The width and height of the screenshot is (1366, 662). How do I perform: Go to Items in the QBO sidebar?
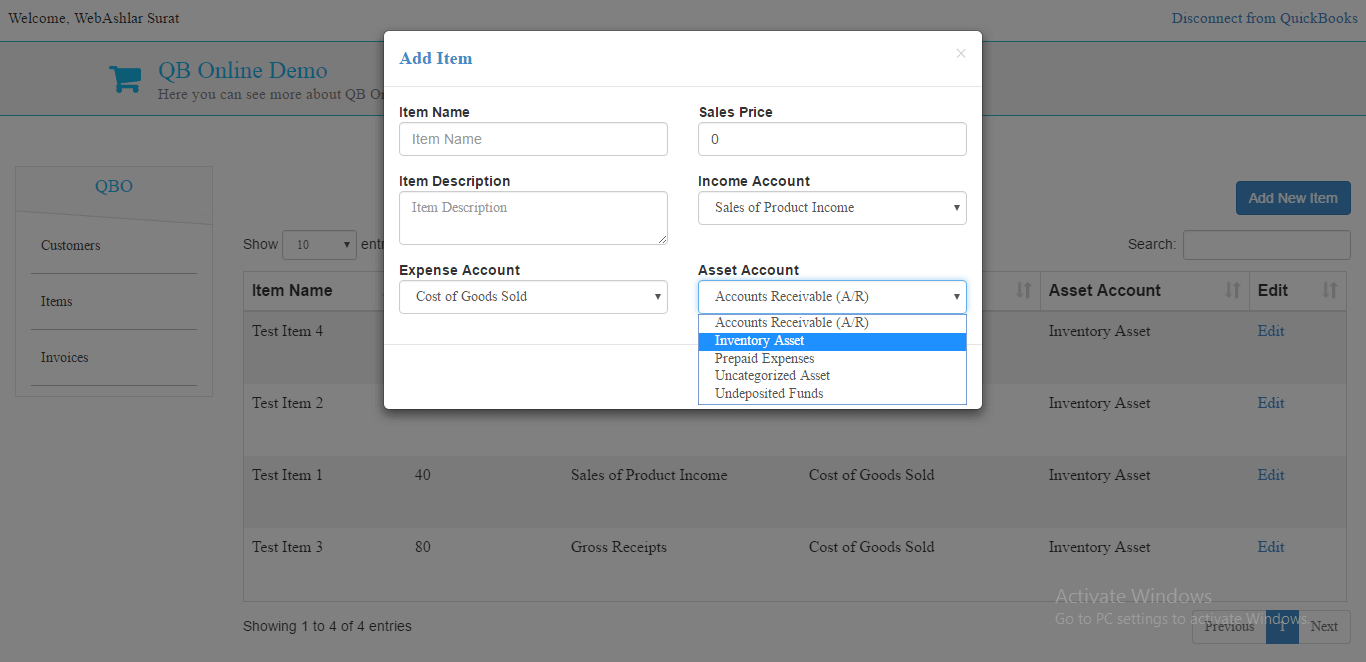pyautogui.click(x=57, y=302)
